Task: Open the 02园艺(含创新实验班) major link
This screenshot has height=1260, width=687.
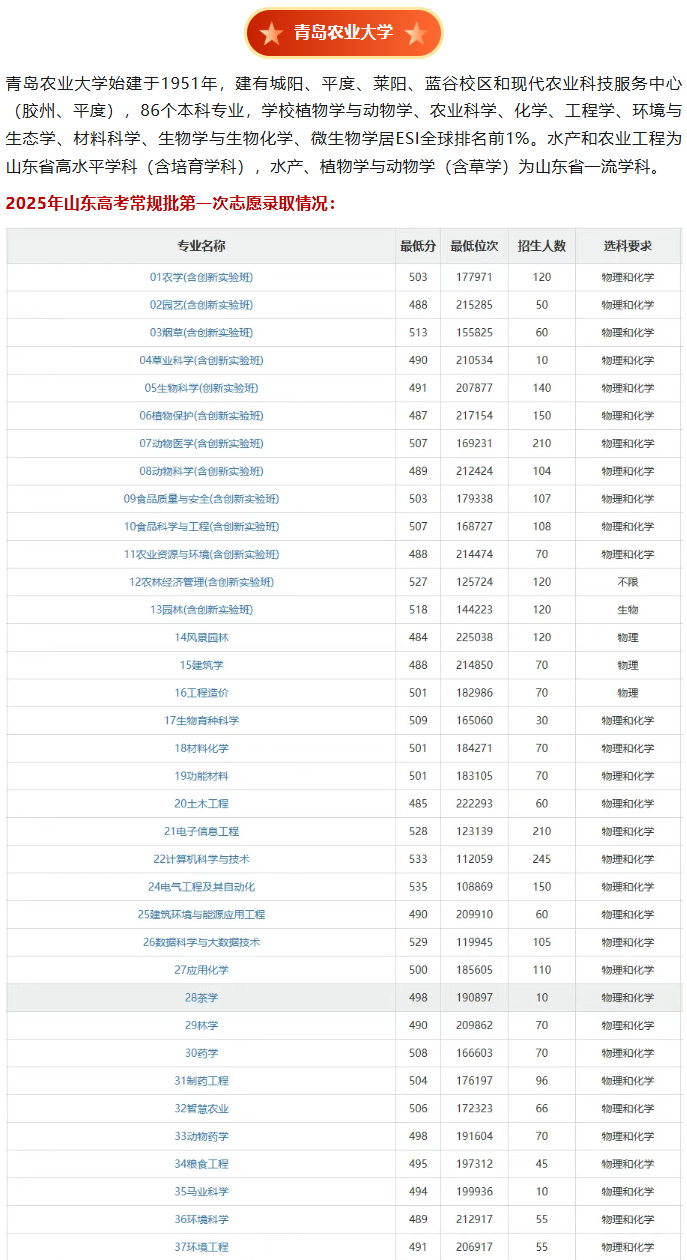Action: 201,305
